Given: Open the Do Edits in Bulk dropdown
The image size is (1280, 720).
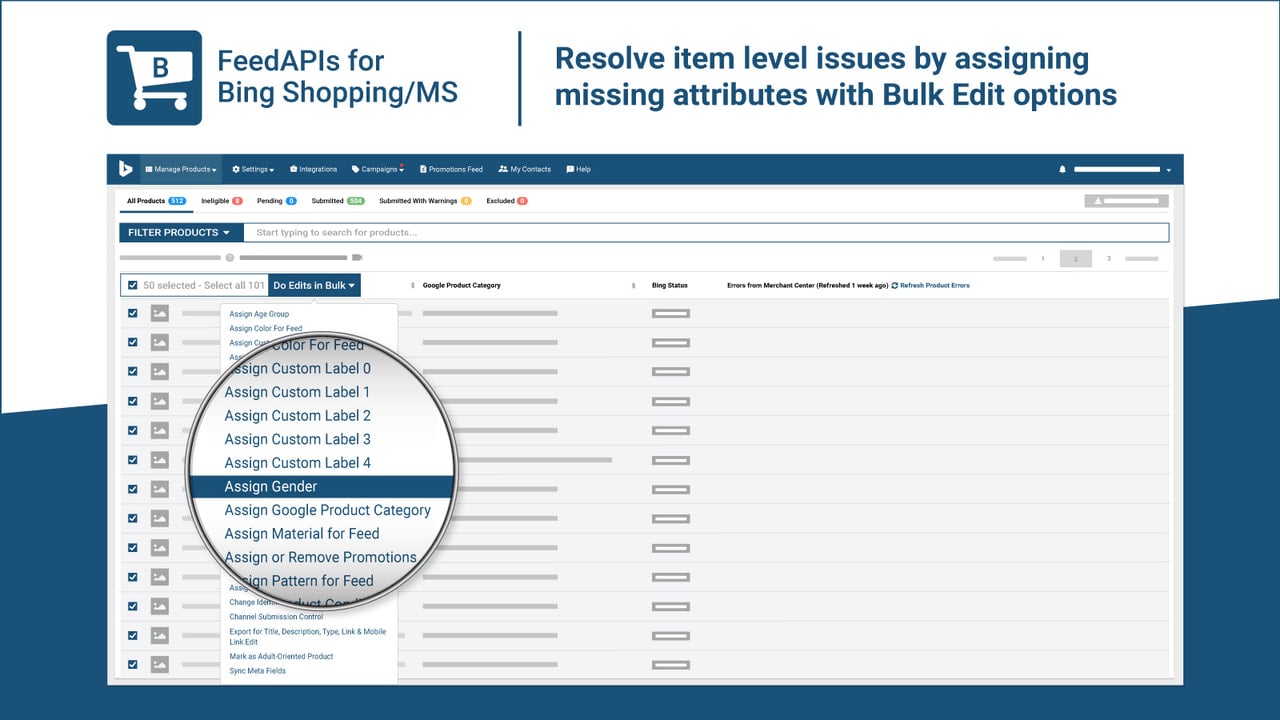Looking at the screenshot, I should click(x=314, y=285).
